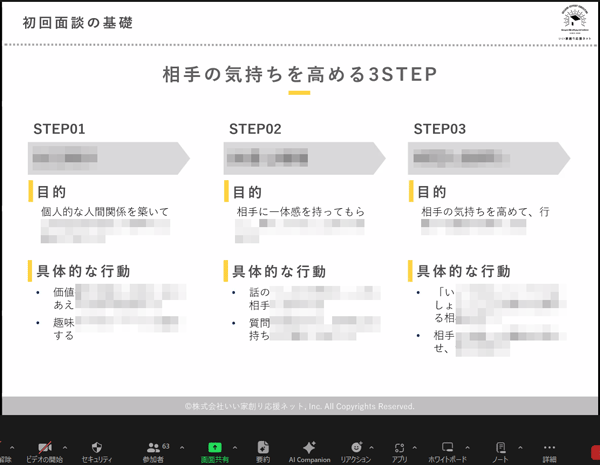
Task: Expand video options arrow beside ビデオの開始
Action: tap(65, 448)
